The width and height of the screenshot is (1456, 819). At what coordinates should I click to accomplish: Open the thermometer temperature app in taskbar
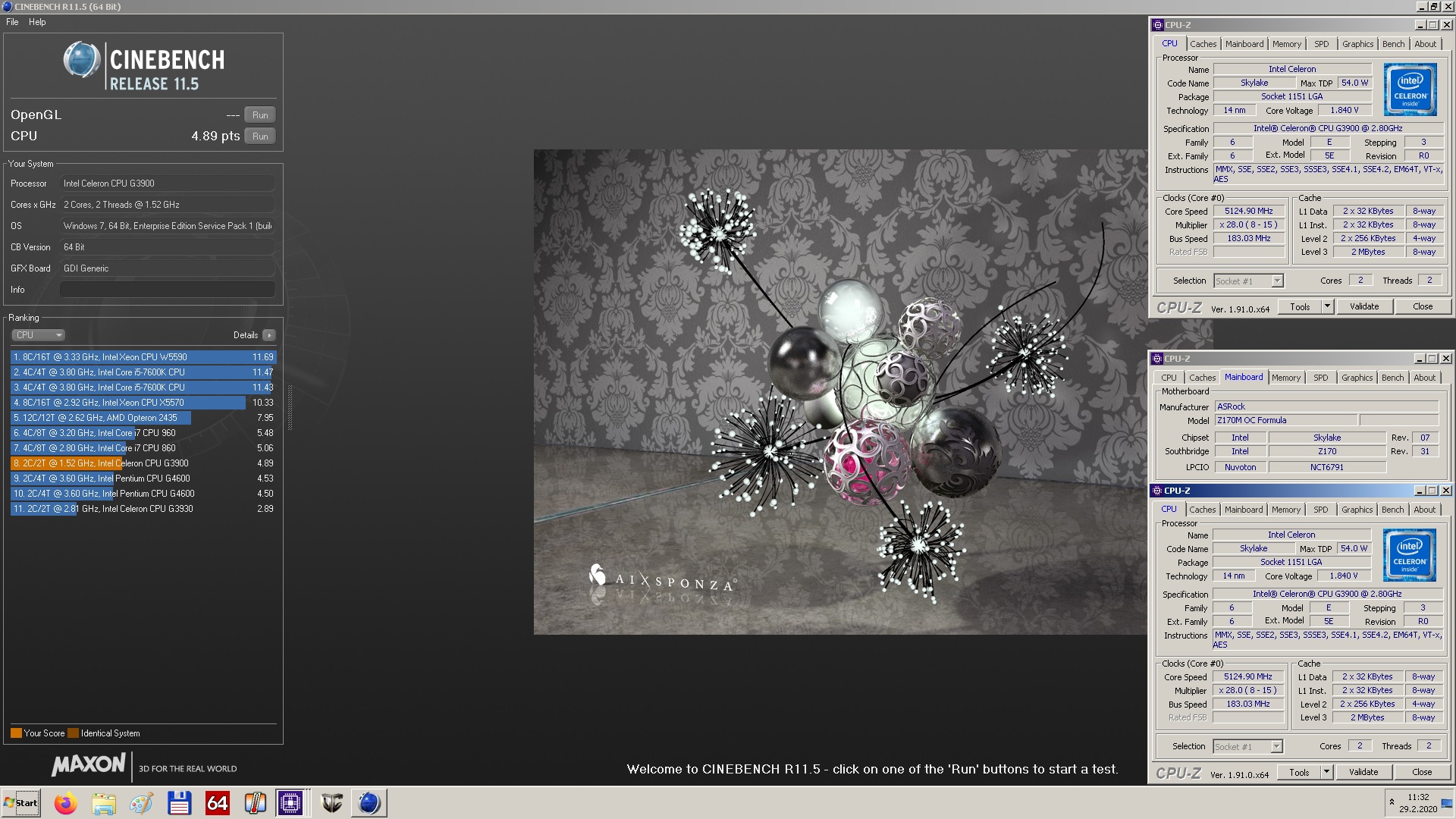pyautogui.click(x=255, y=803)
